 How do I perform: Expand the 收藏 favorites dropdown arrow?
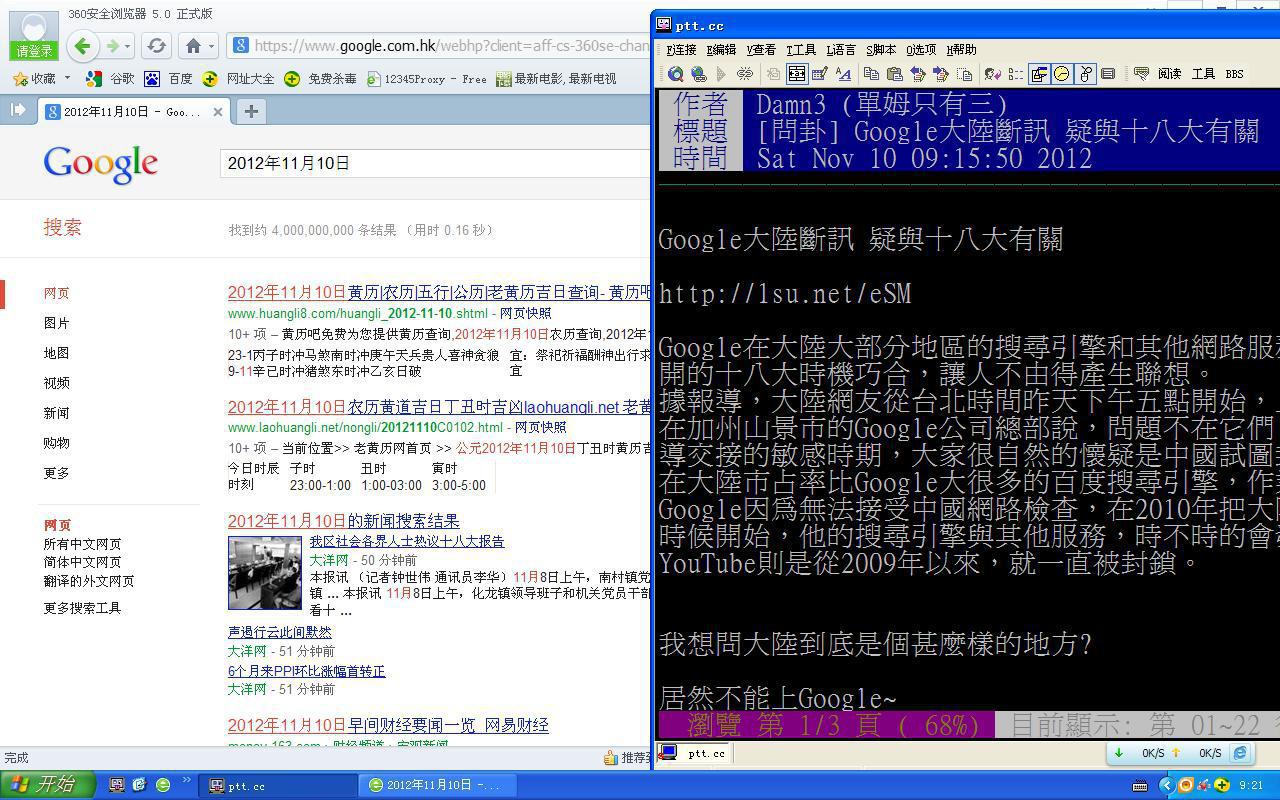(x=67, y=78)
